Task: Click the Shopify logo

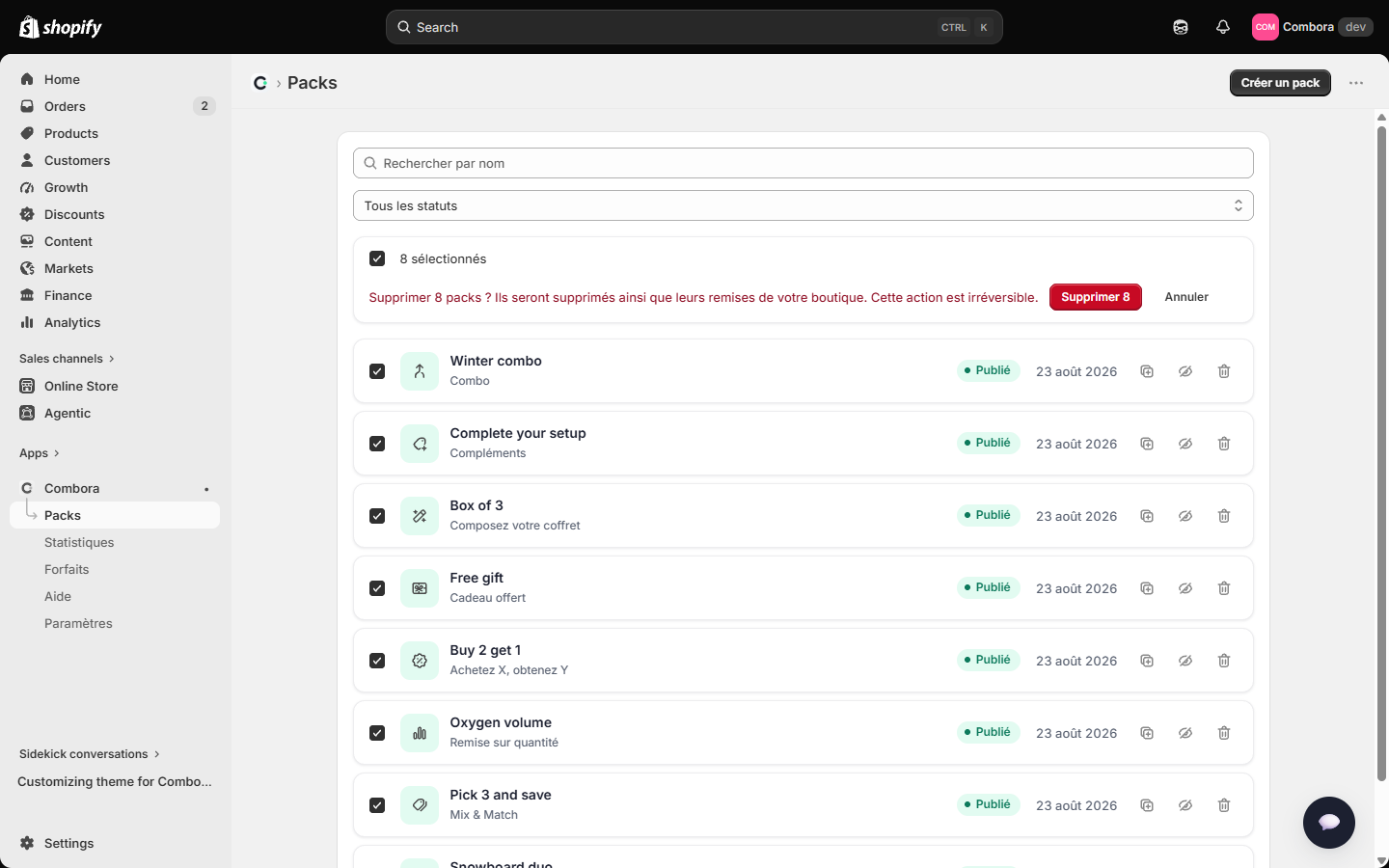Action: 61,27
